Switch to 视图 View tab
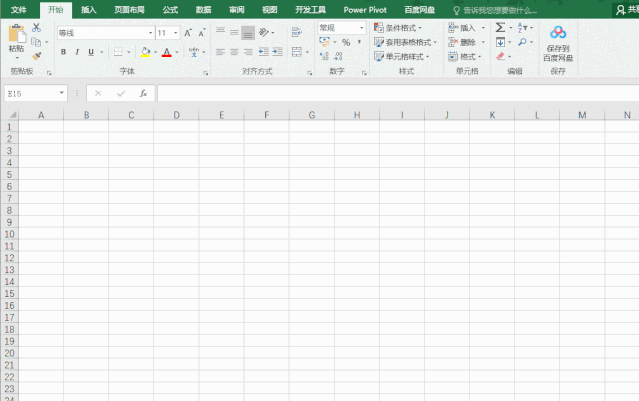 coord(269,10)
